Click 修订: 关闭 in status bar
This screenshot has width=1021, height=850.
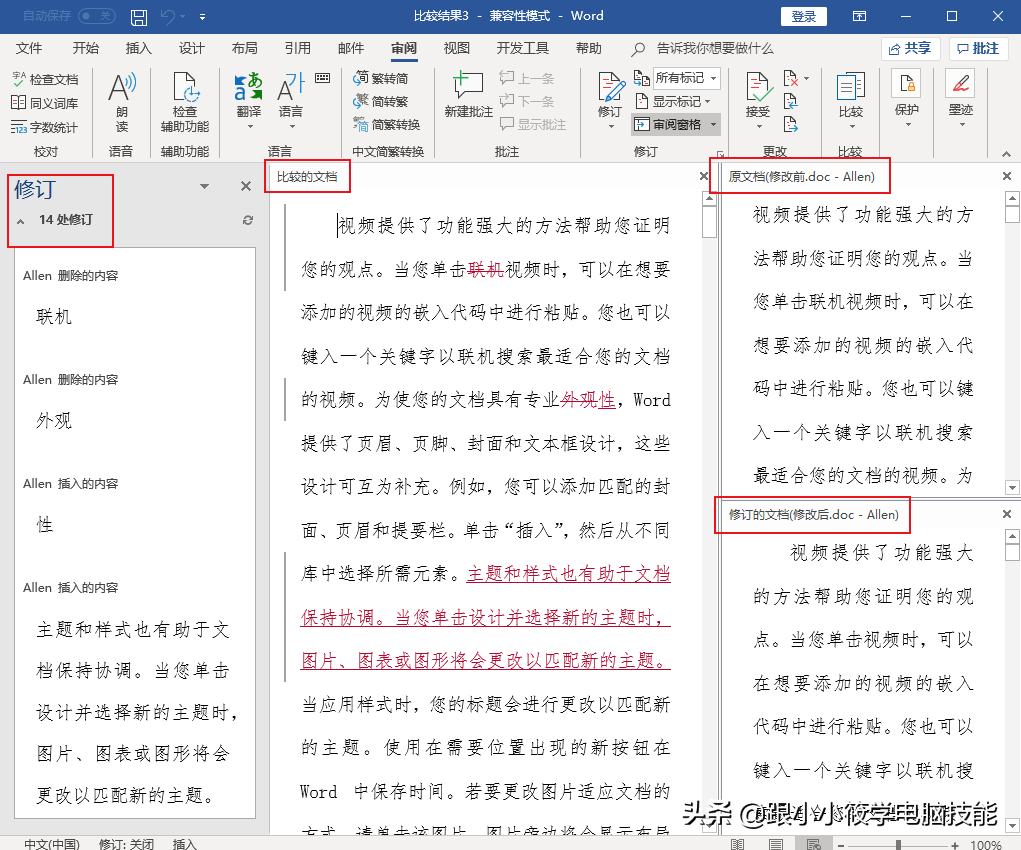click(x=126, y=843)
